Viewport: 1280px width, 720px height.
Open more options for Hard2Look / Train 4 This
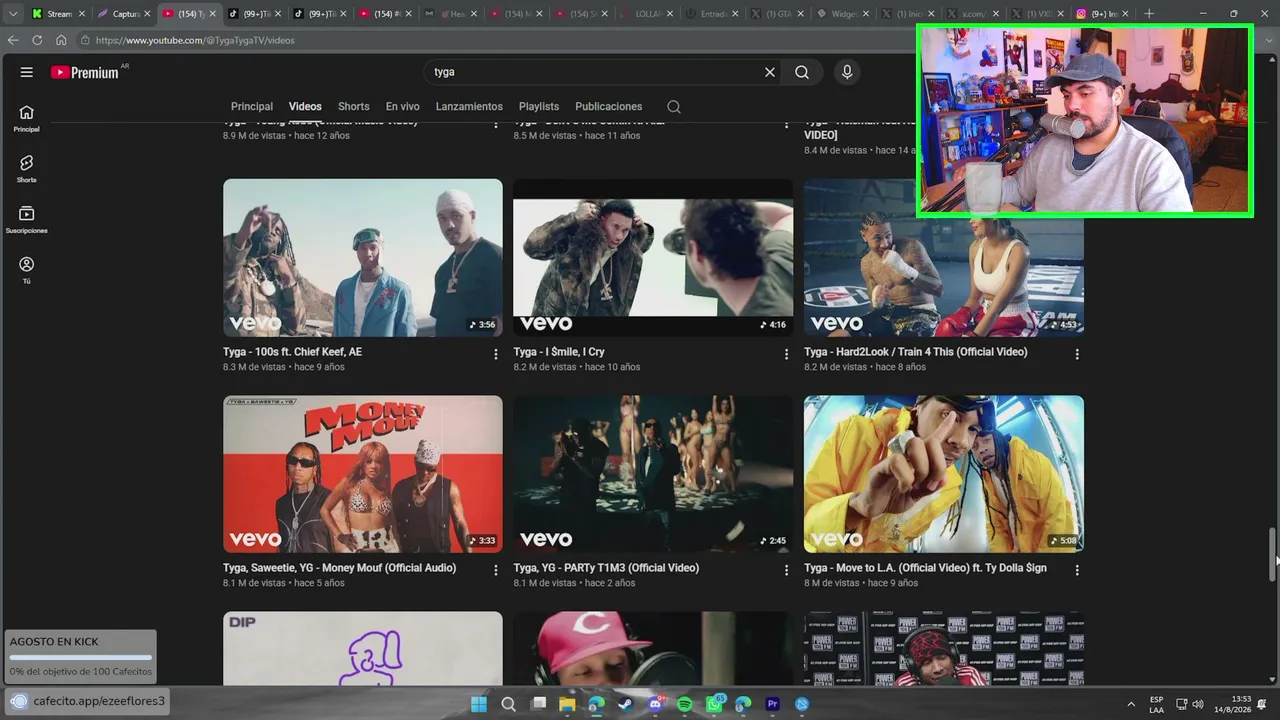[x=1077, y=354]
